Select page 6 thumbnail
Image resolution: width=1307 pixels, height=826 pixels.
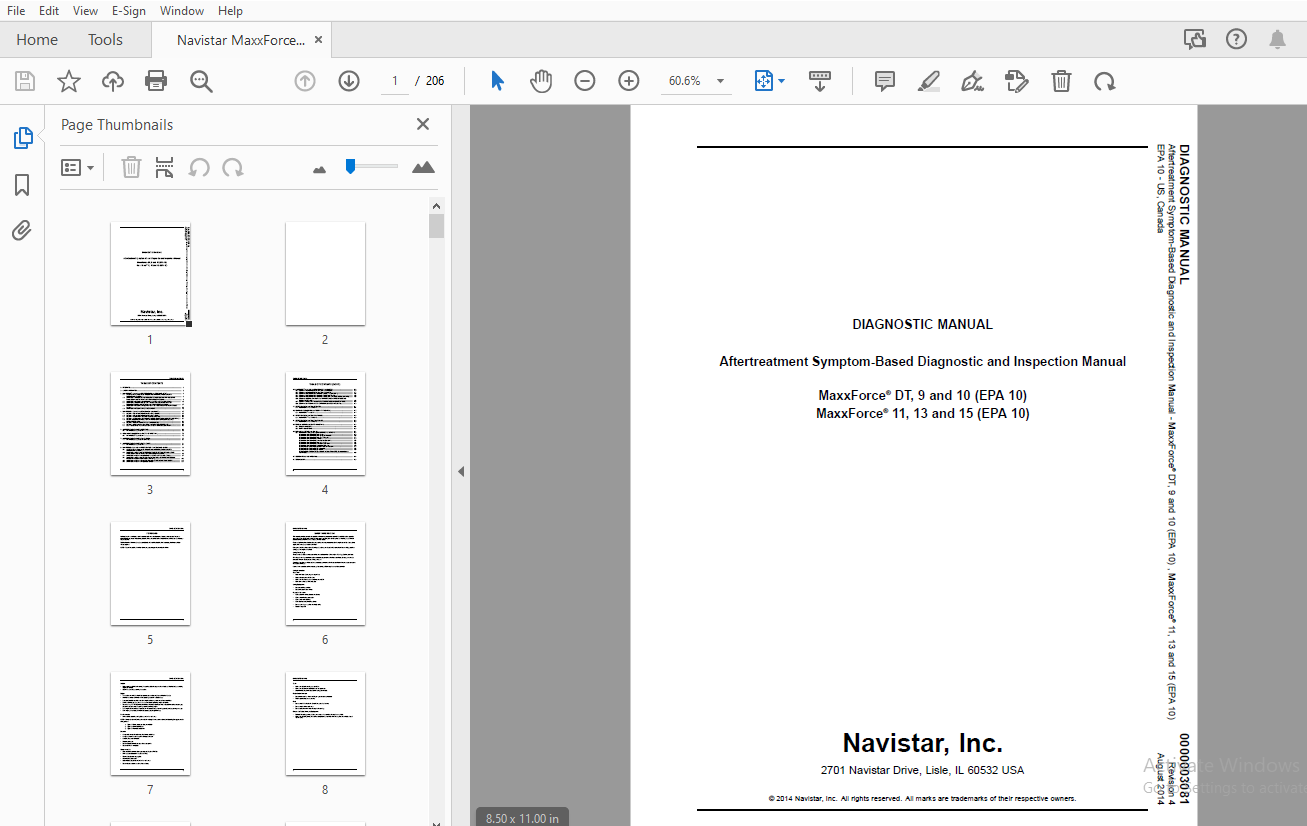325,574
